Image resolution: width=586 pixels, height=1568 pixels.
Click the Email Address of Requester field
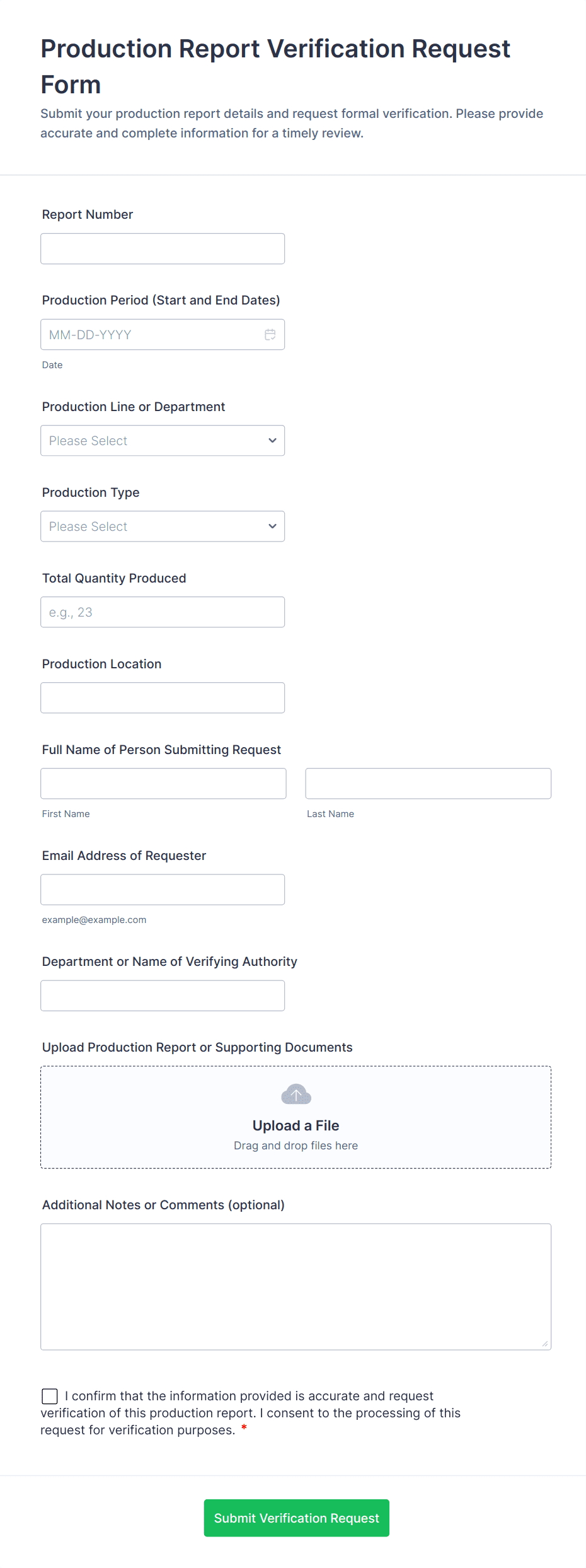(x=162, y=889)
